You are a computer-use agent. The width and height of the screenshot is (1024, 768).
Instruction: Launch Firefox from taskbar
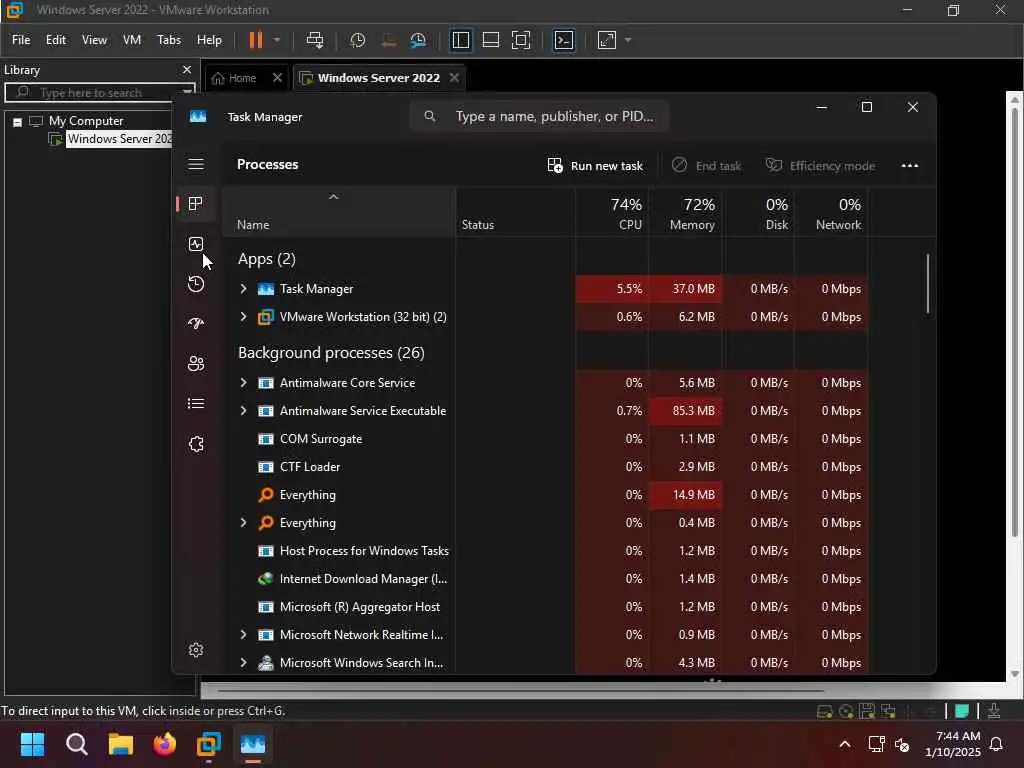click(165, 744)
